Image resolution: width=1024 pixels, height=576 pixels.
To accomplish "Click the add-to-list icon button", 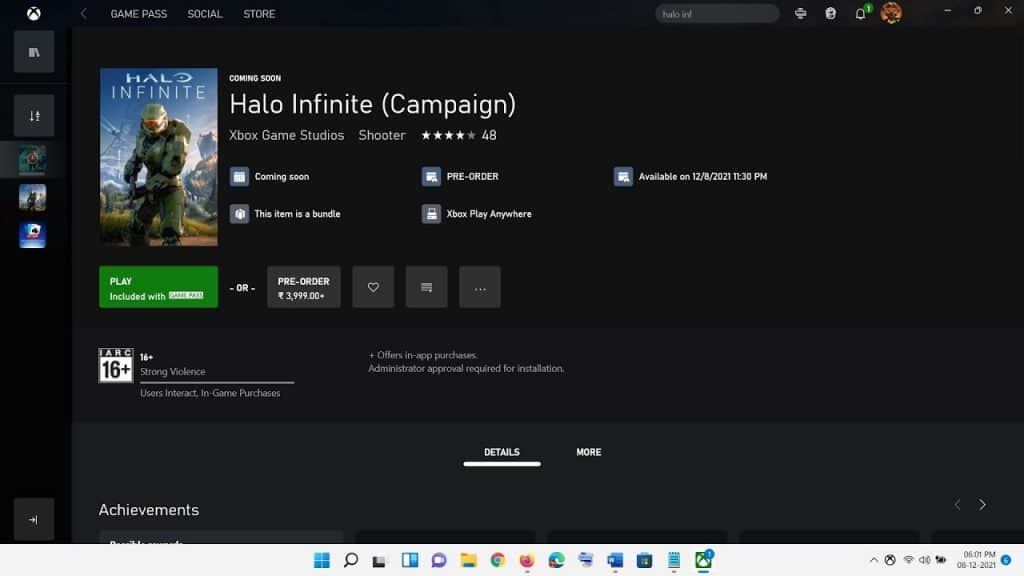I will (x=427, y=287).
